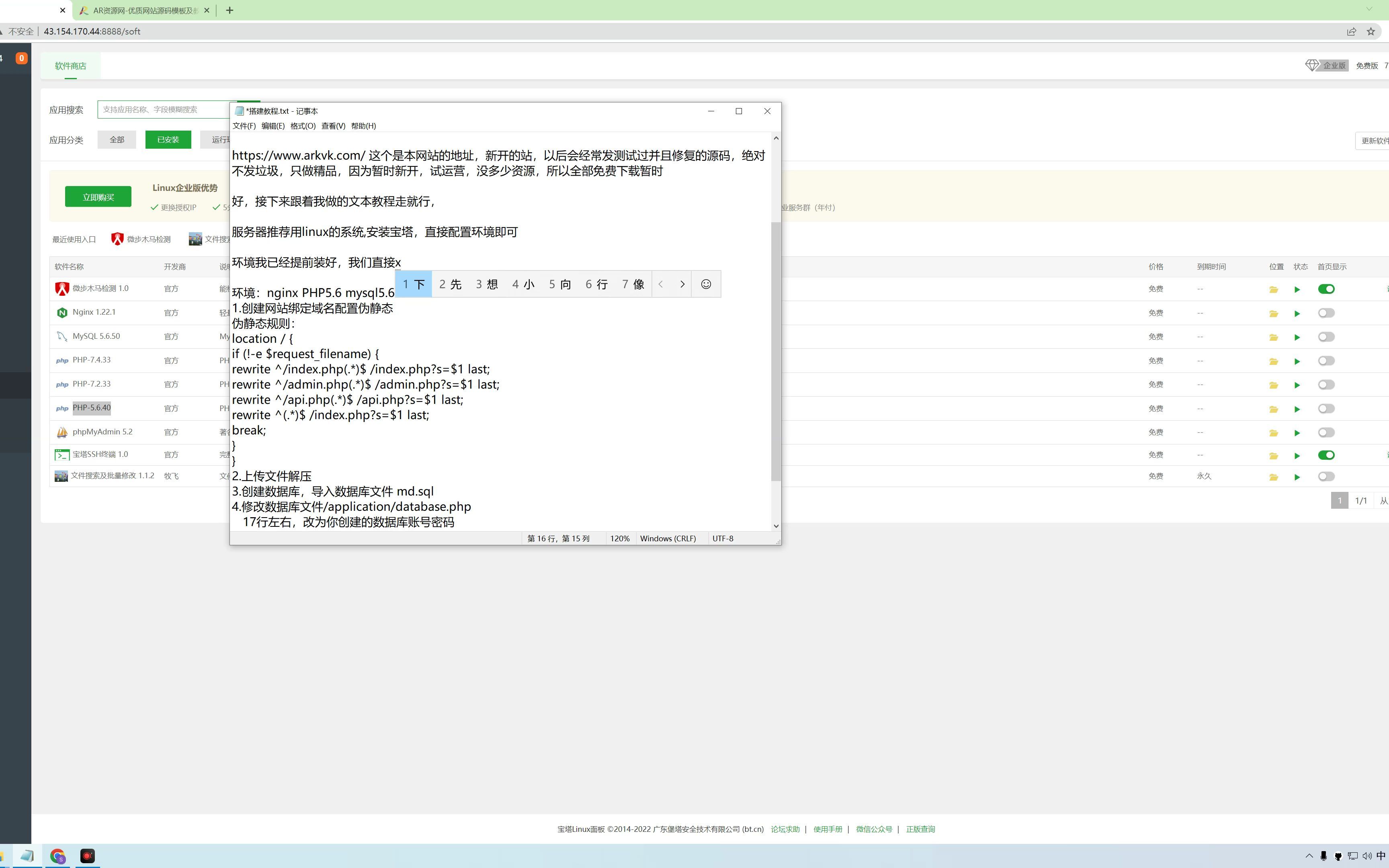Viewport: 1389px width, 868px height.
Task: Click Notepad scrollbar up arrow
Action: point(776,138)
